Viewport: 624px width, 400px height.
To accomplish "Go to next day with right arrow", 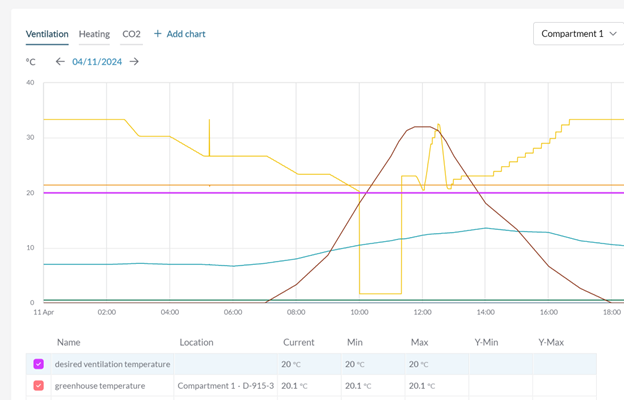I will pos(134,62).
